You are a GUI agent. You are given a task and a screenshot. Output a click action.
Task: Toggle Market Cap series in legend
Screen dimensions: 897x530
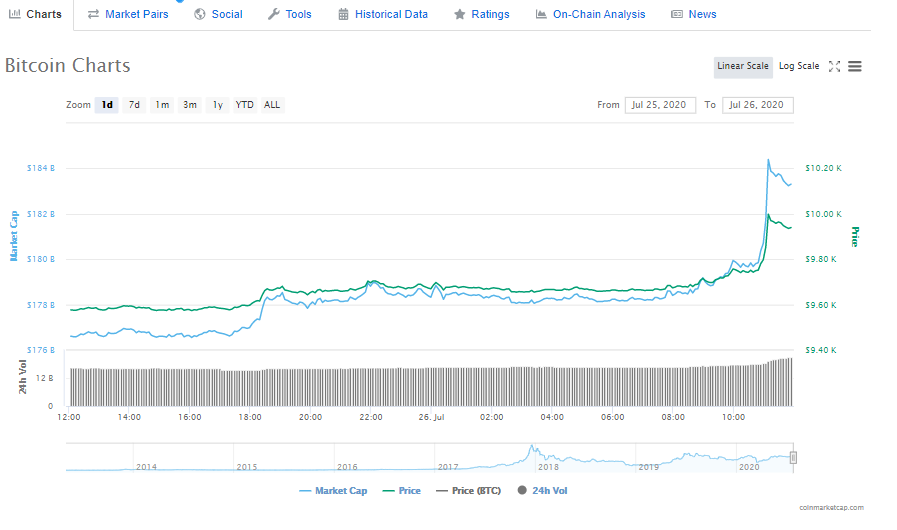[x=333, y=491]
